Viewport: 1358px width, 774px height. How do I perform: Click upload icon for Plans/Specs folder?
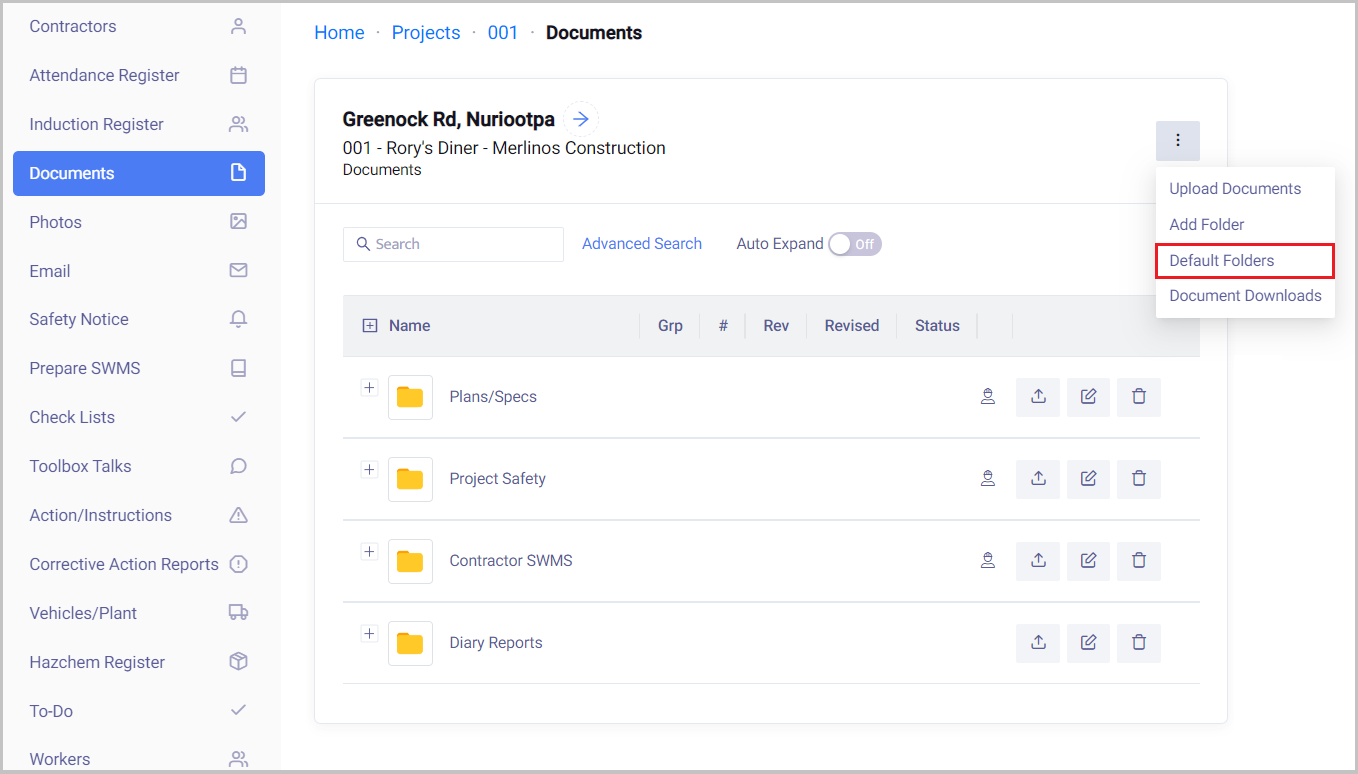(x=1038, y=397)
